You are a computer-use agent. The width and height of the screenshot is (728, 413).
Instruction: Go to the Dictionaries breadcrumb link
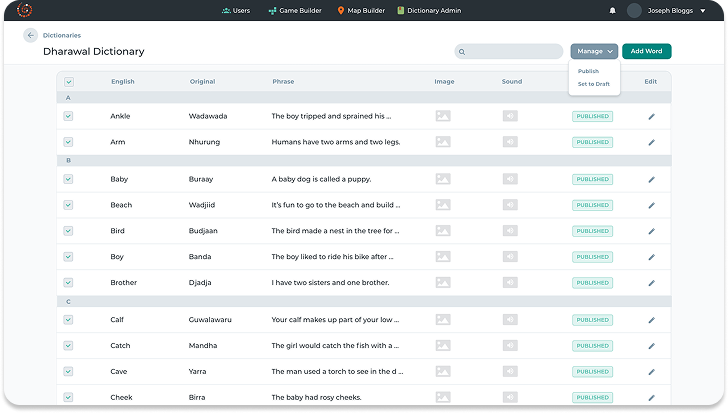click(x=62, y=35)
